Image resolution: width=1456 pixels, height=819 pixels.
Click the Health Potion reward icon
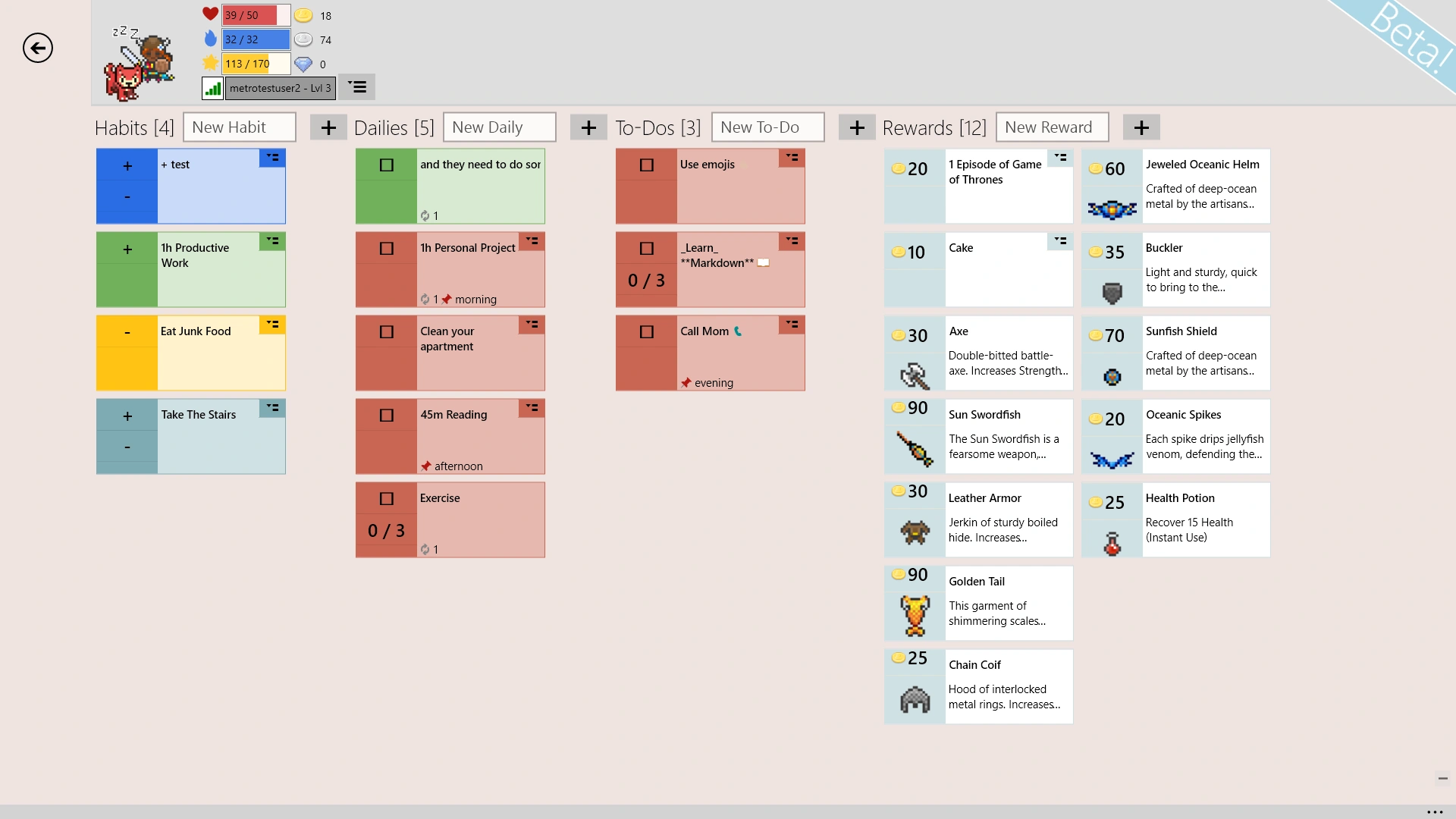coord(1112,543)
